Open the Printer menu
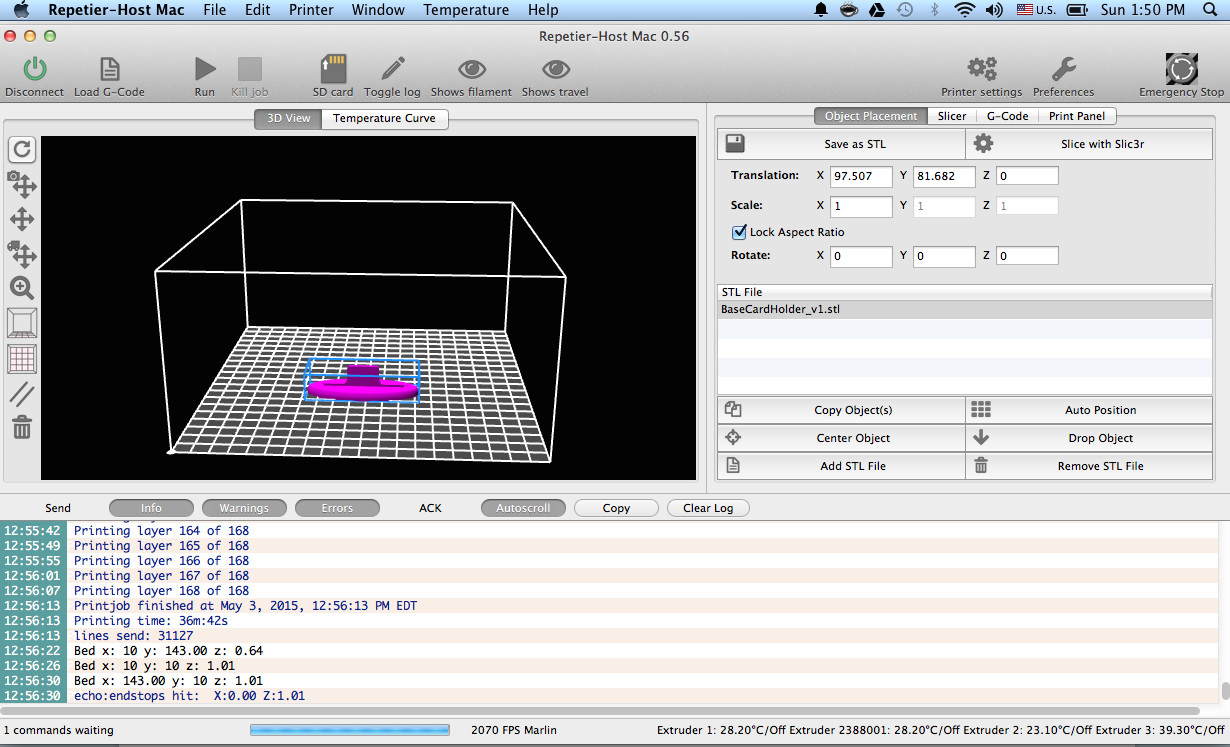Image resolution: width=1230 pixels, height=747 pixels. click(311, 10)
